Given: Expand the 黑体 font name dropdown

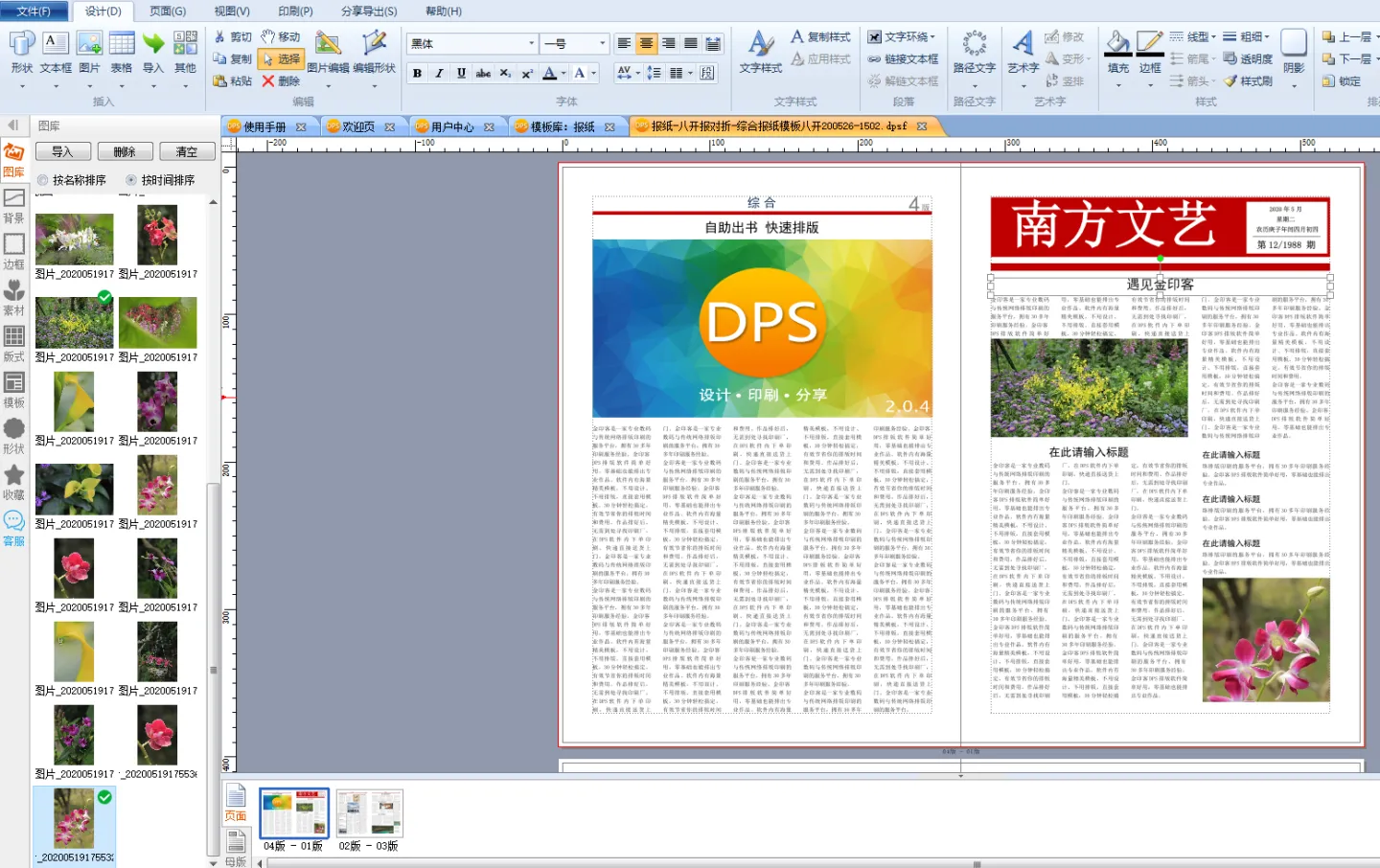Looking at the screenshot, I should point(531,43).
